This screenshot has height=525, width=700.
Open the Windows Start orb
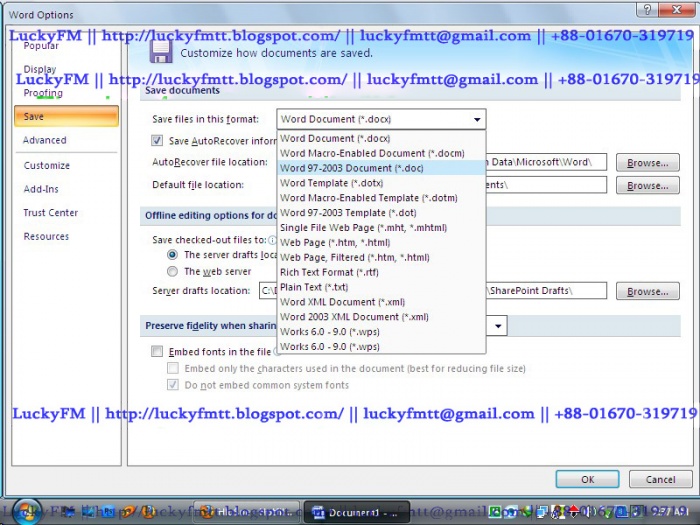pos(26,511)
